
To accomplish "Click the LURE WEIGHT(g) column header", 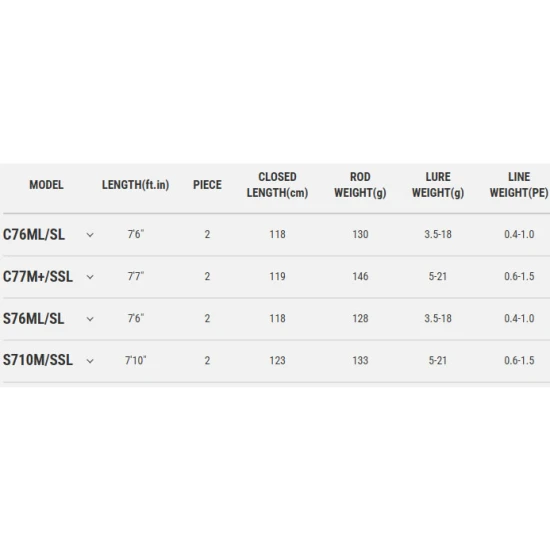I will pos(438,185).
